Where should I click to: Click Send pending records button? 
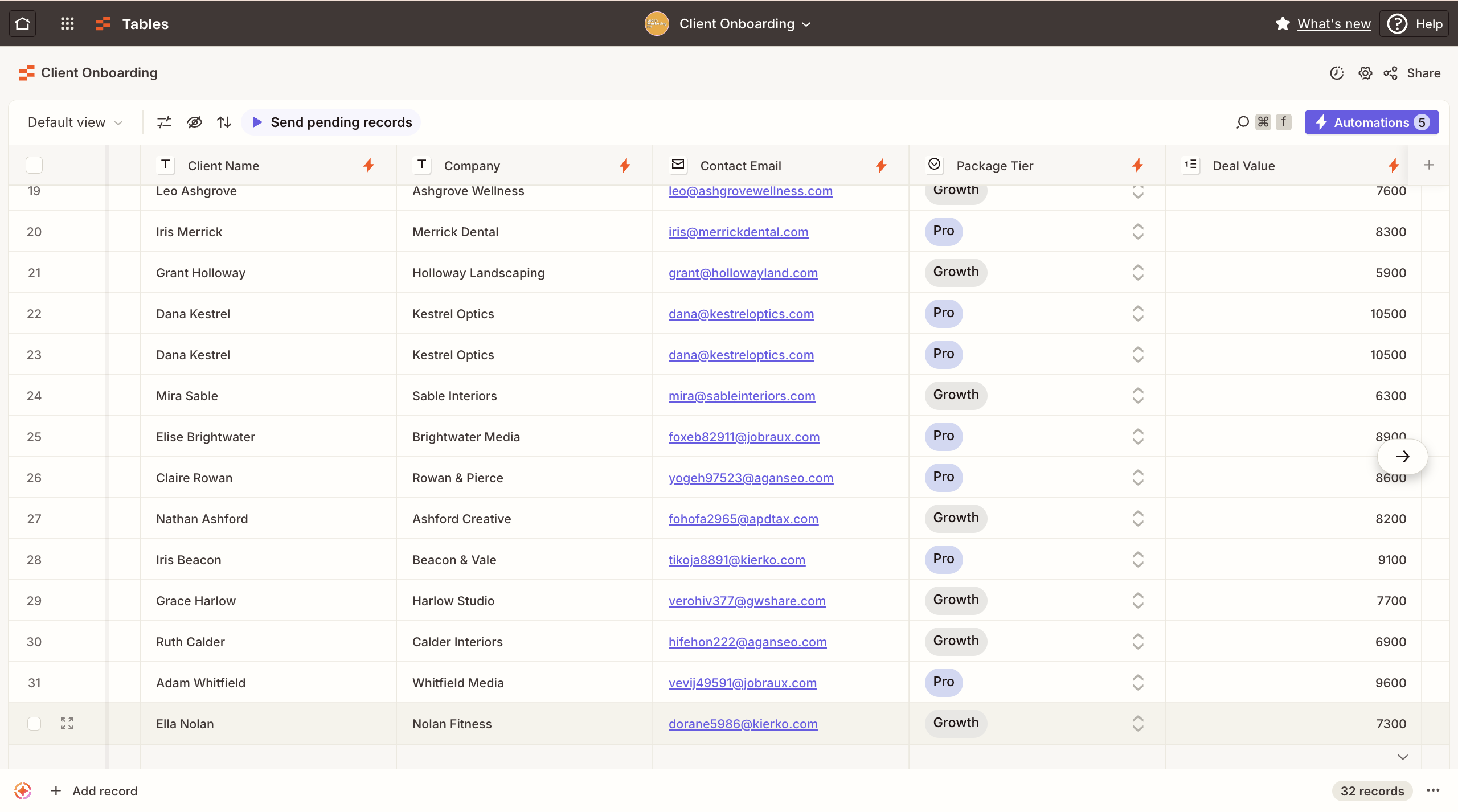coord(331,122)
